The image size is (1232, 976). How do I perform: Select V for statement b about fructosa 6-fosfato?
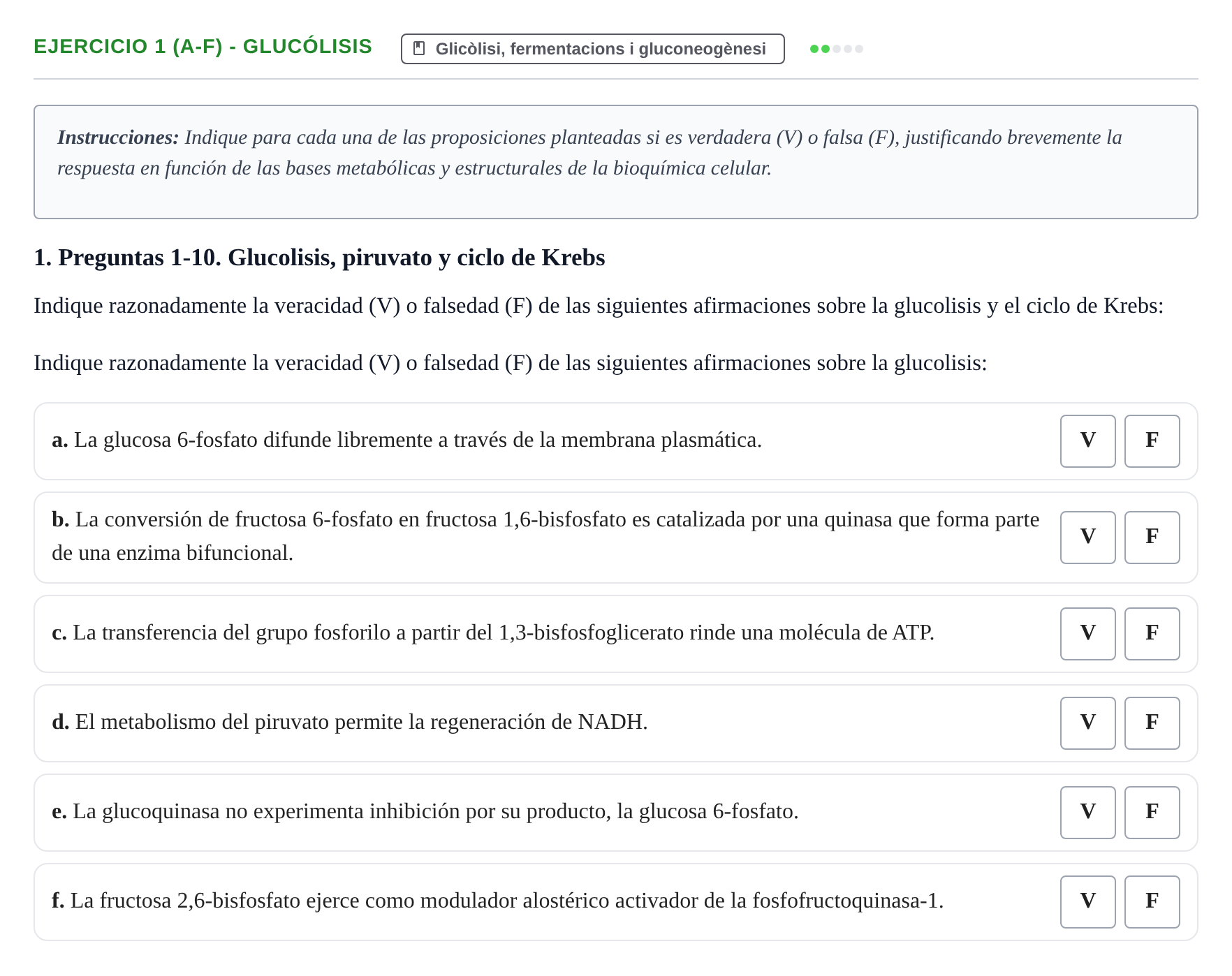coord(1087,538)
